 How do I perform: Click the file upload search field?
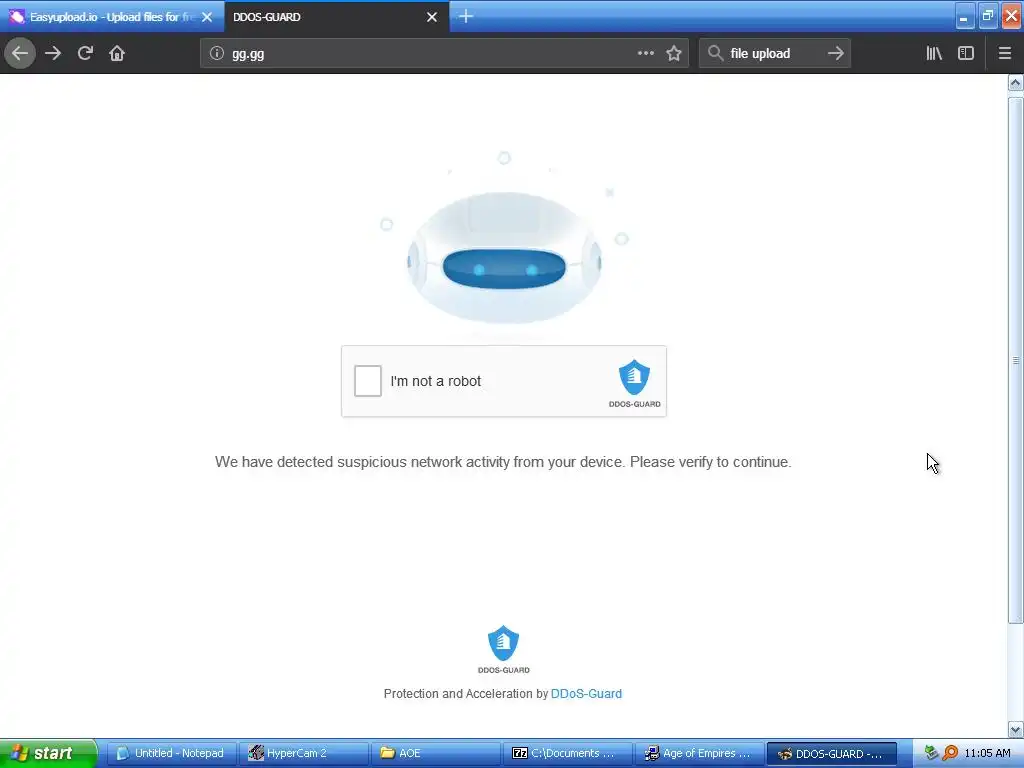click(775, 53)
